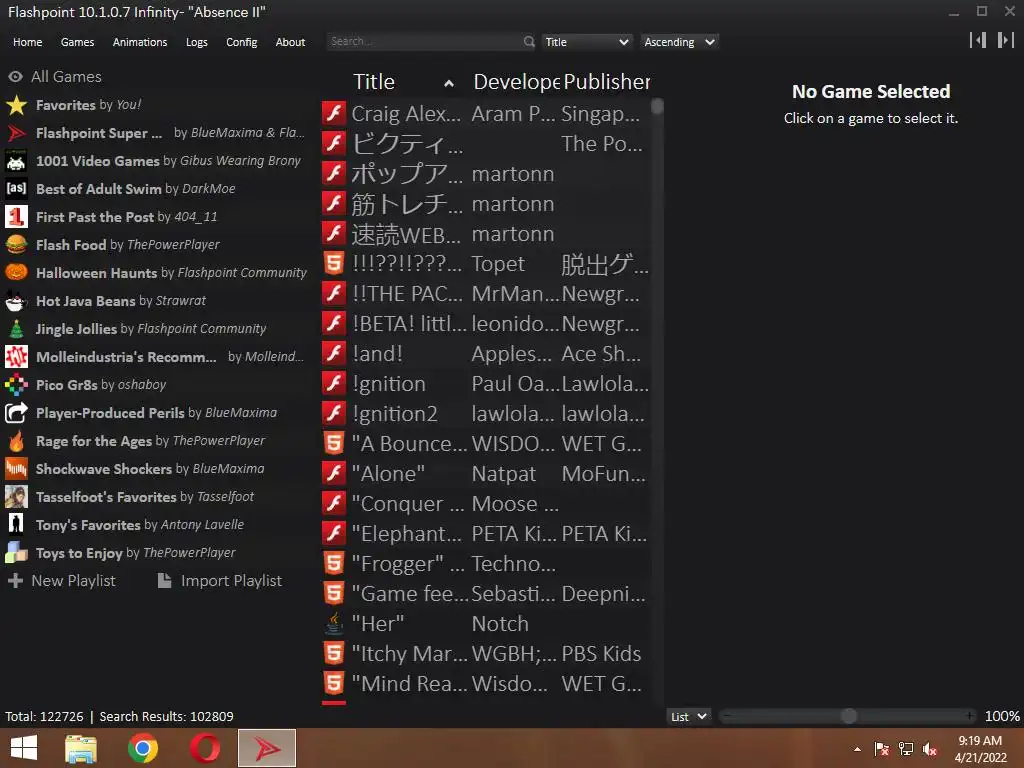
Task: Click the muted volume tray icon
Action: point(930,749)
